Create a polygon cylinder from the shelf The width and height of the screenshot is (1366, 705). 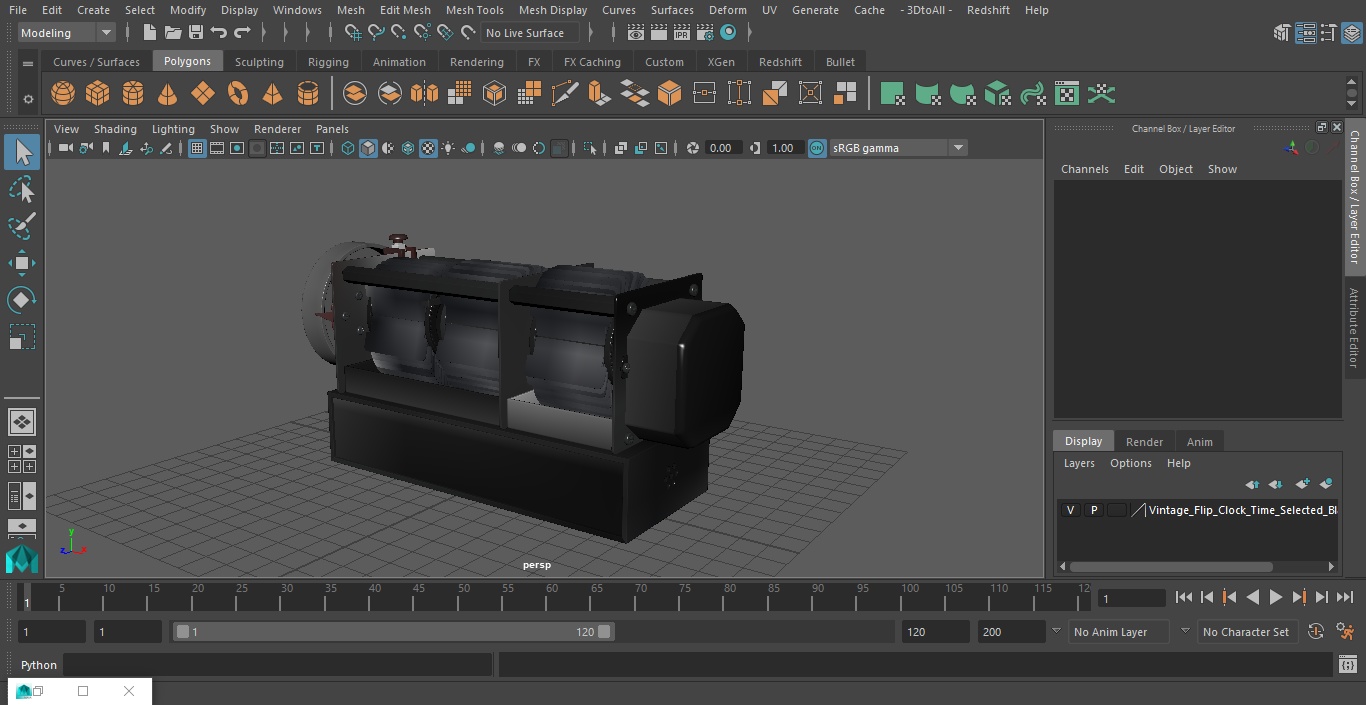coord(133,94)
